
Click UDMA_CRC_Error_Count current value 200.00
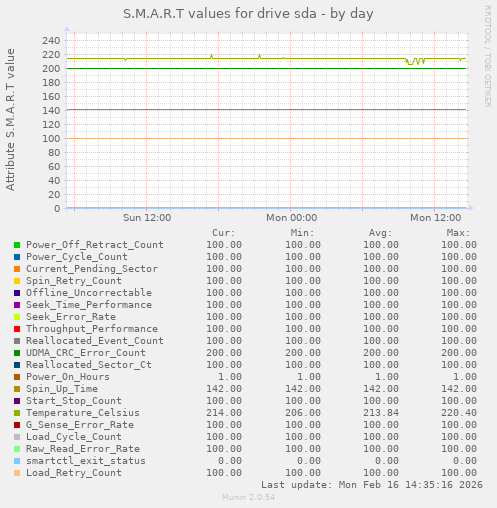tap(224, 353)
